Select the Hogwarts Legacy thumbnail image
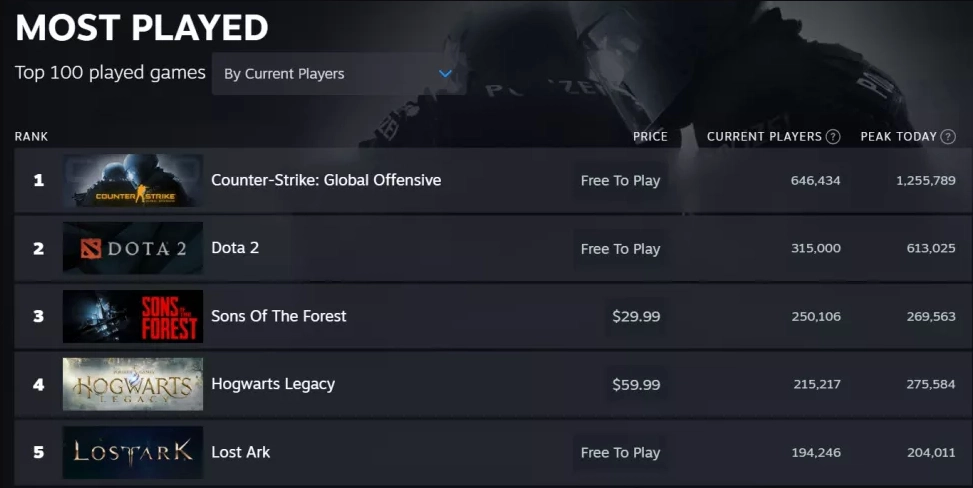Screen dimensions: 973x488 tap(133, 384)
